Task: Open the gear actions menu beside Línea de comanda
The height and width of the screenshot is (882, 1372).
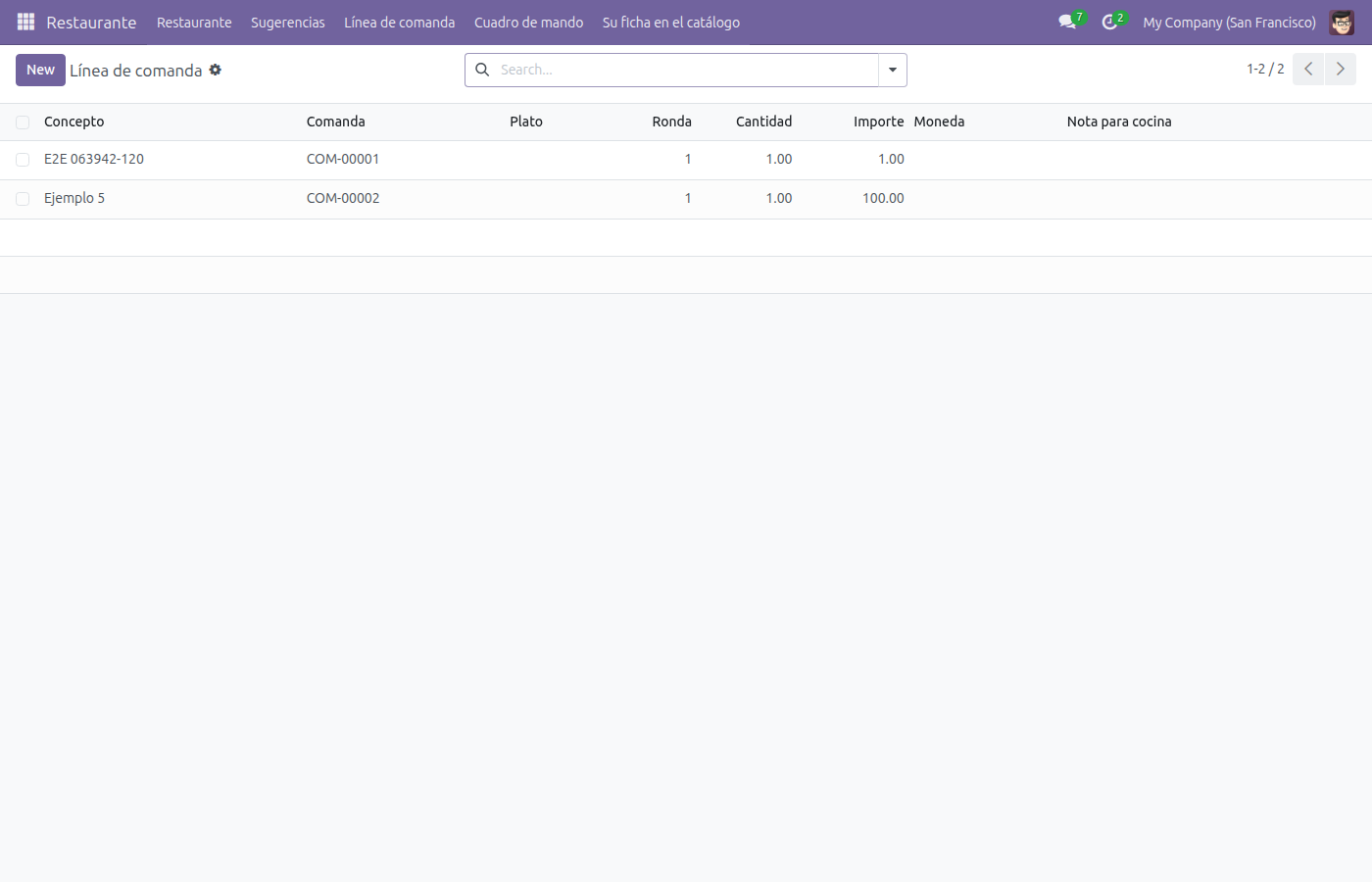Action: pyautogui.click(x=216, y=70)
